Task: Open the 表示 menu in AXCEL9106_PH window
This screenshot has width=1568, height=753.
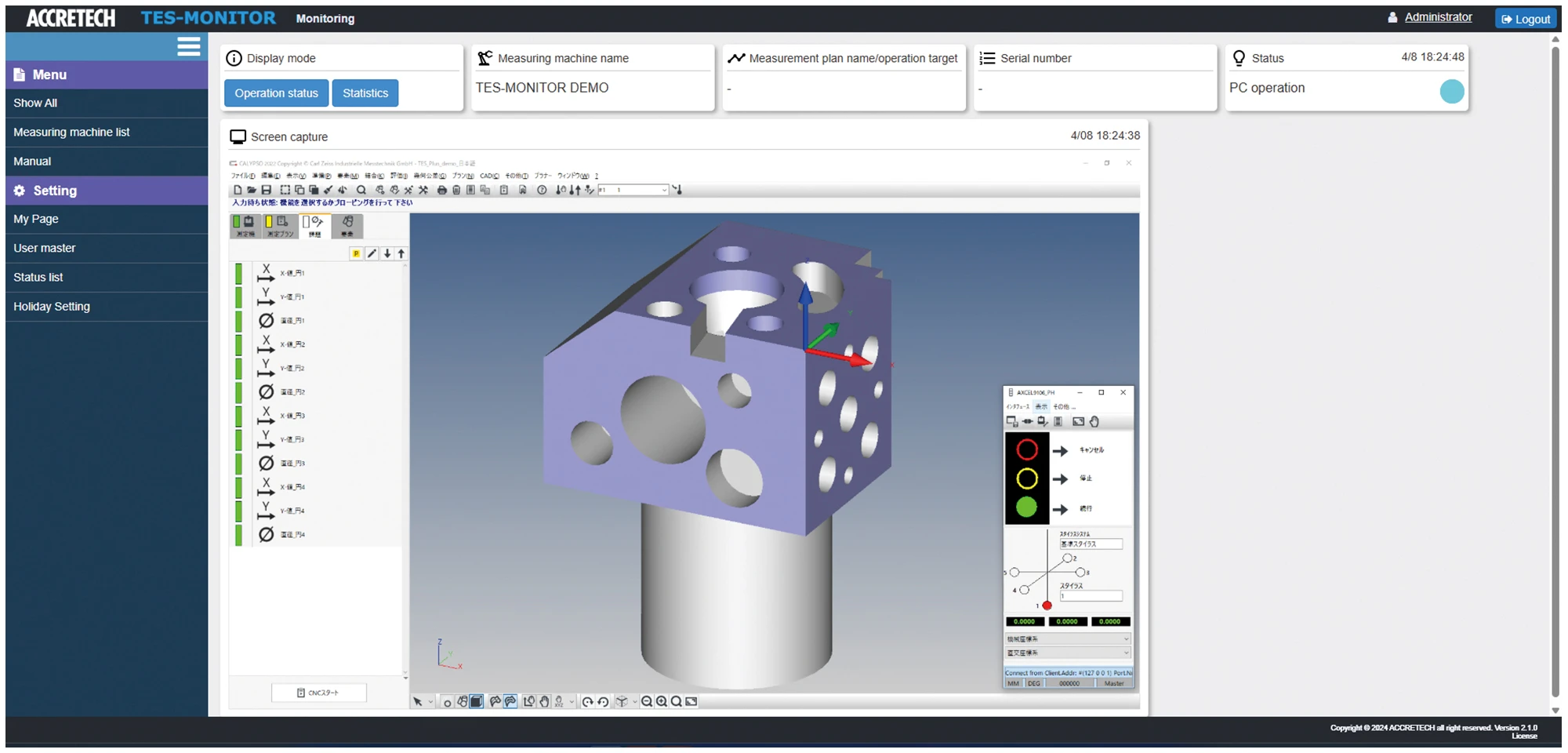Action: point(1040,406)
